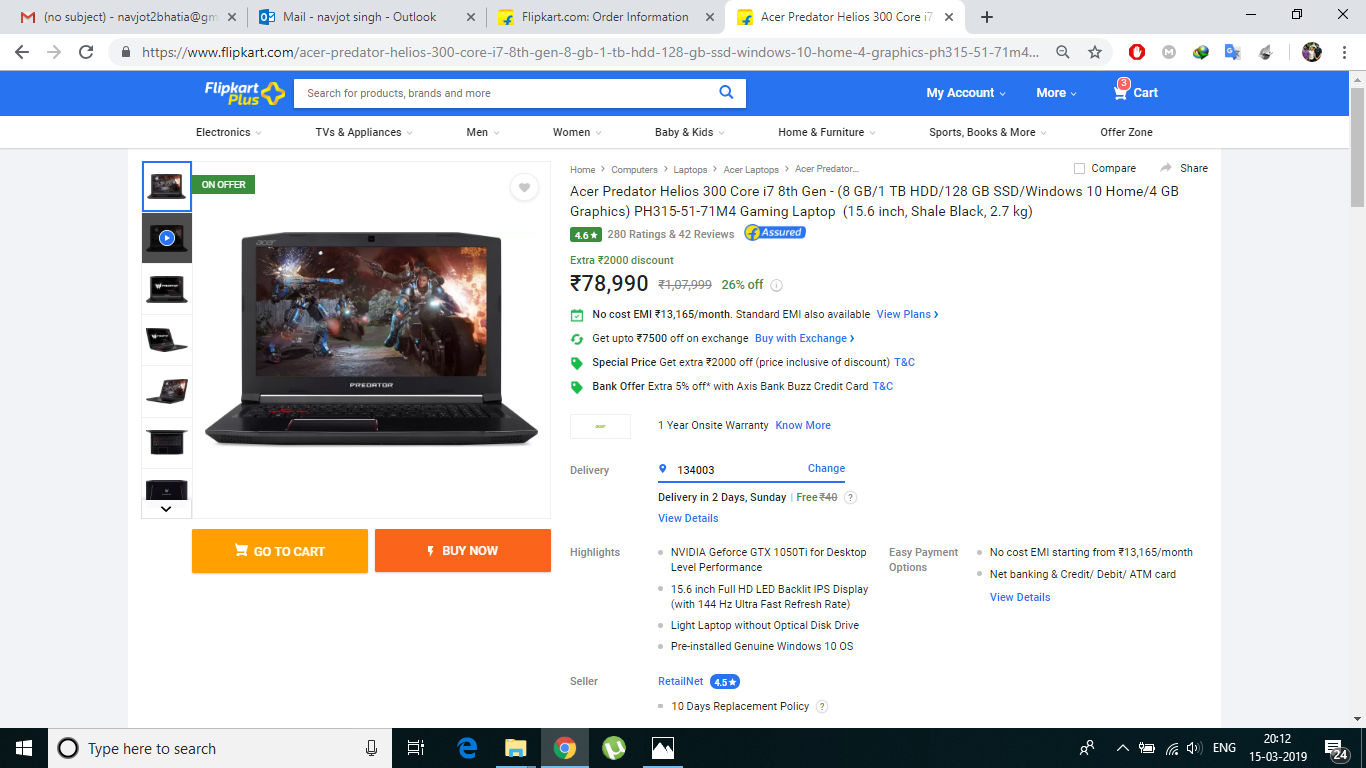Click red adblock extension icon
This screenshot has height=768, width=1366.
(x=1137, y=52)
